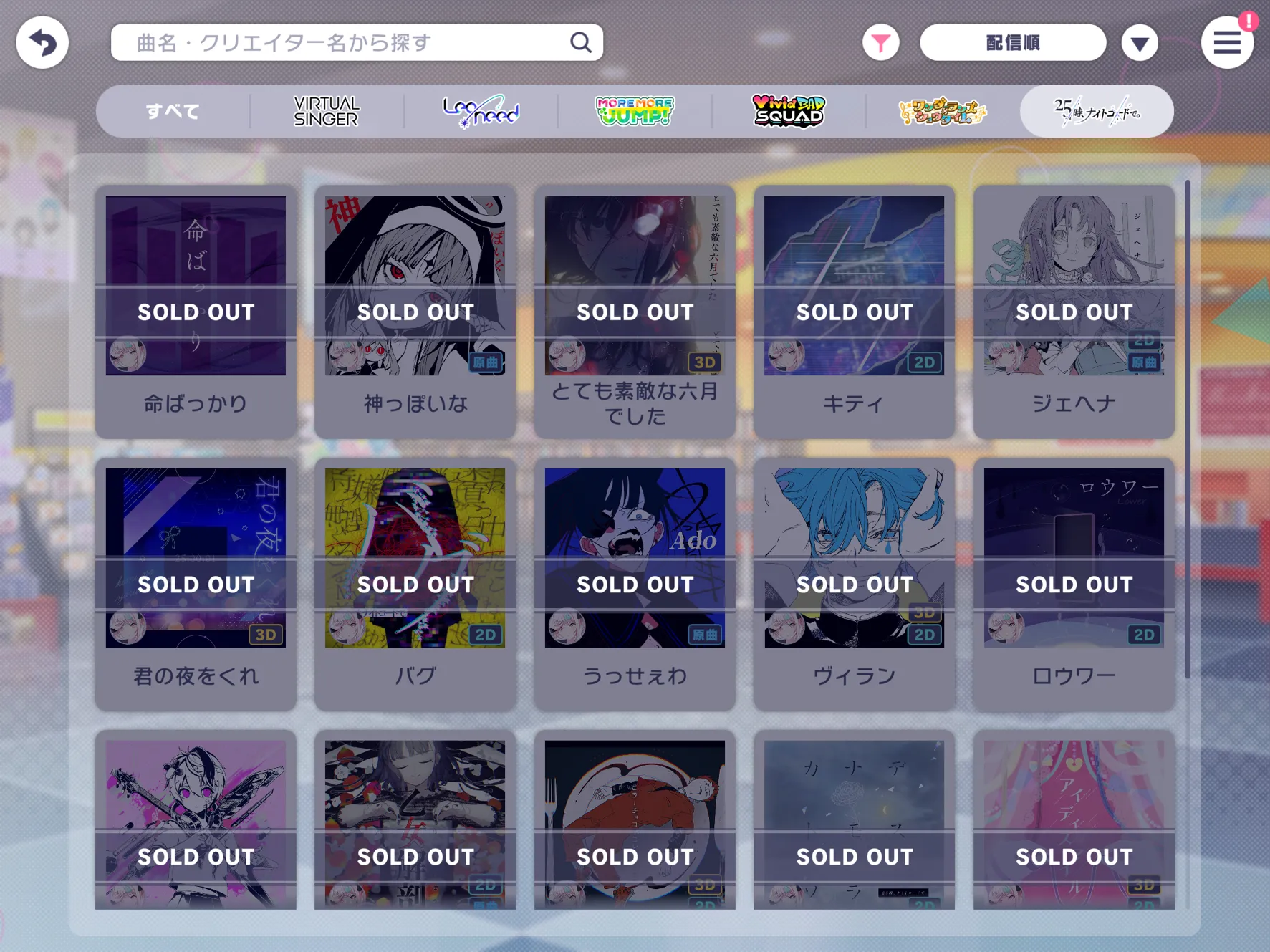Screen dimensions: 1270x952
Task: Toggle sort direction with the triangle arrow
Action: [x=1140, y=43]
